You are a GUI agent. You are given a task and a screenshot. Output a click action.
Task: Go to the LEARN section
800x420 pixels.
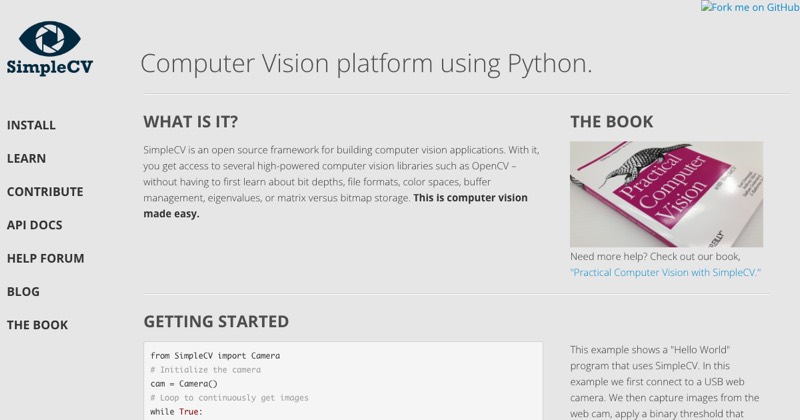(x=27, y=158)
